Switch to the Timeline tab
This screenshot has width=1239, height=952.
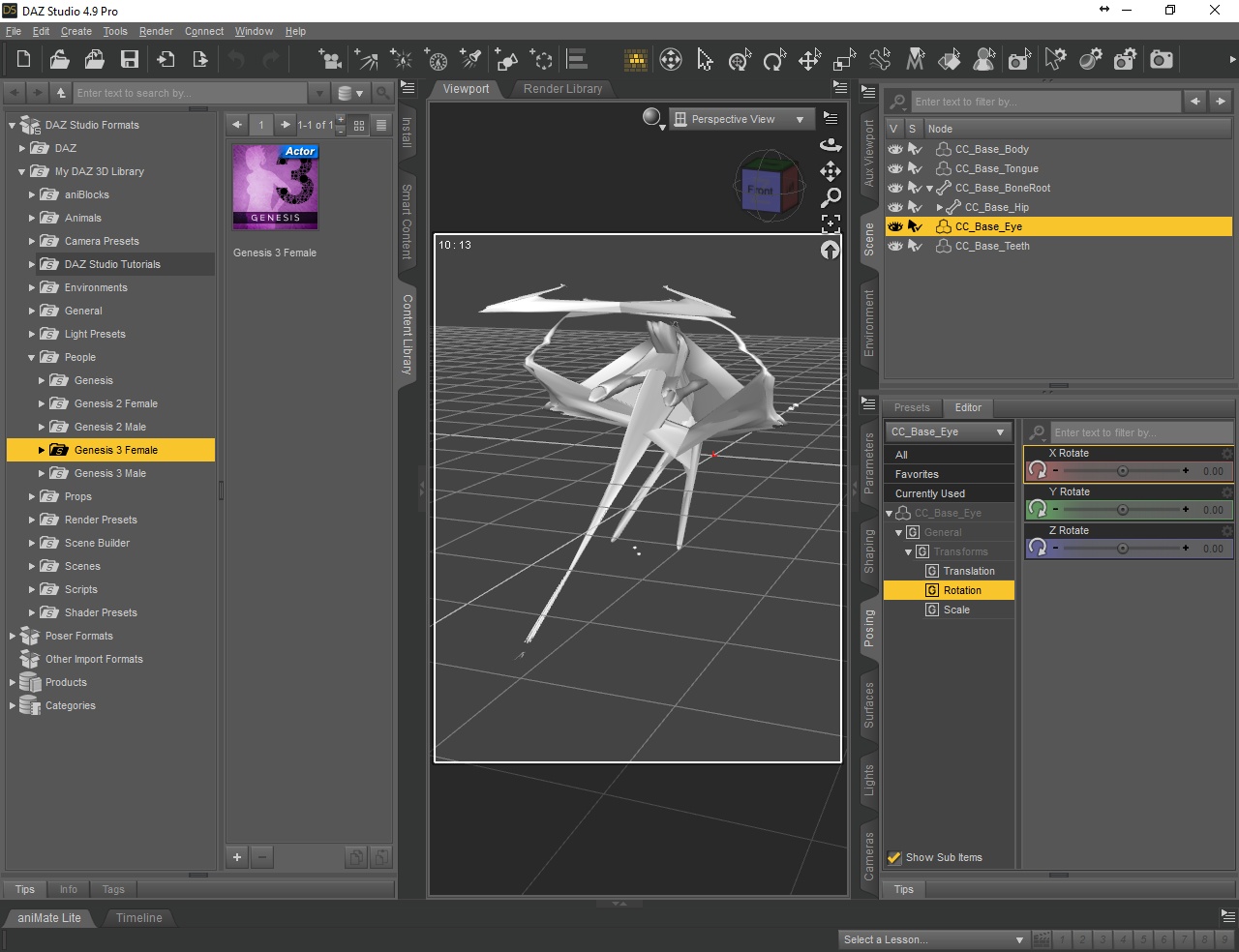pyautogui.click(x=139, y=918)
